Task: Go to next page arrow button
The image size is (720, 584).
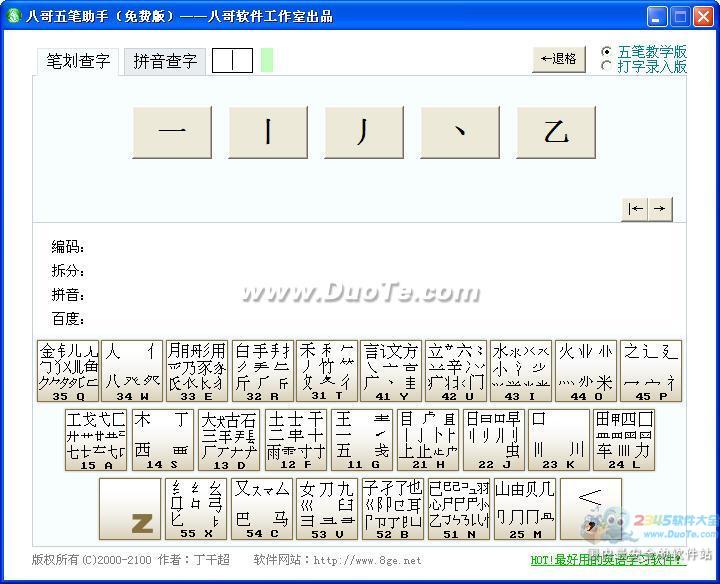Action: [660, 209]
